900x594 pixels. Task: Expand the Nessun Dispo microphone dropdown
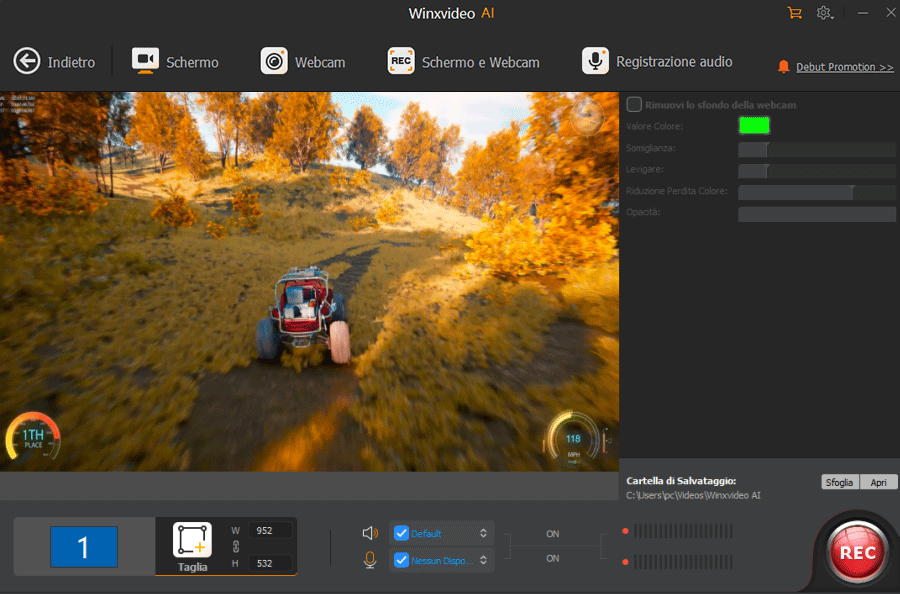(x=483, y=560)
